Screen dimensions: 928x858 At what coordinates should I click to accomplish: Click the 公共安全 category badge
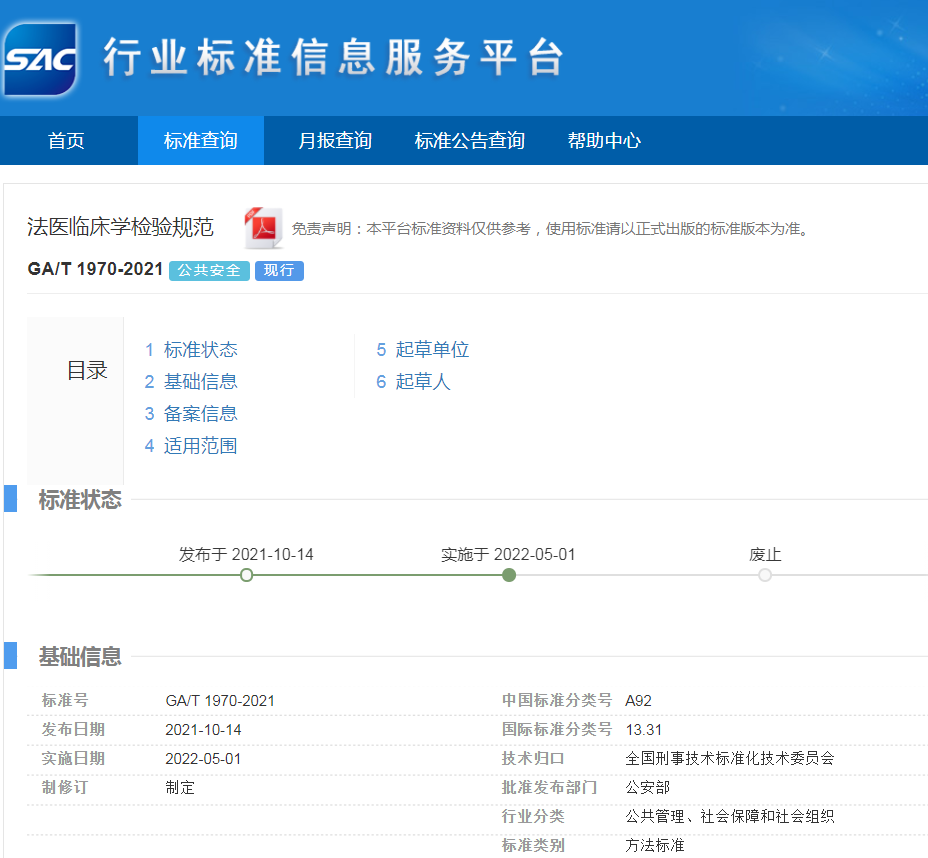209,270
